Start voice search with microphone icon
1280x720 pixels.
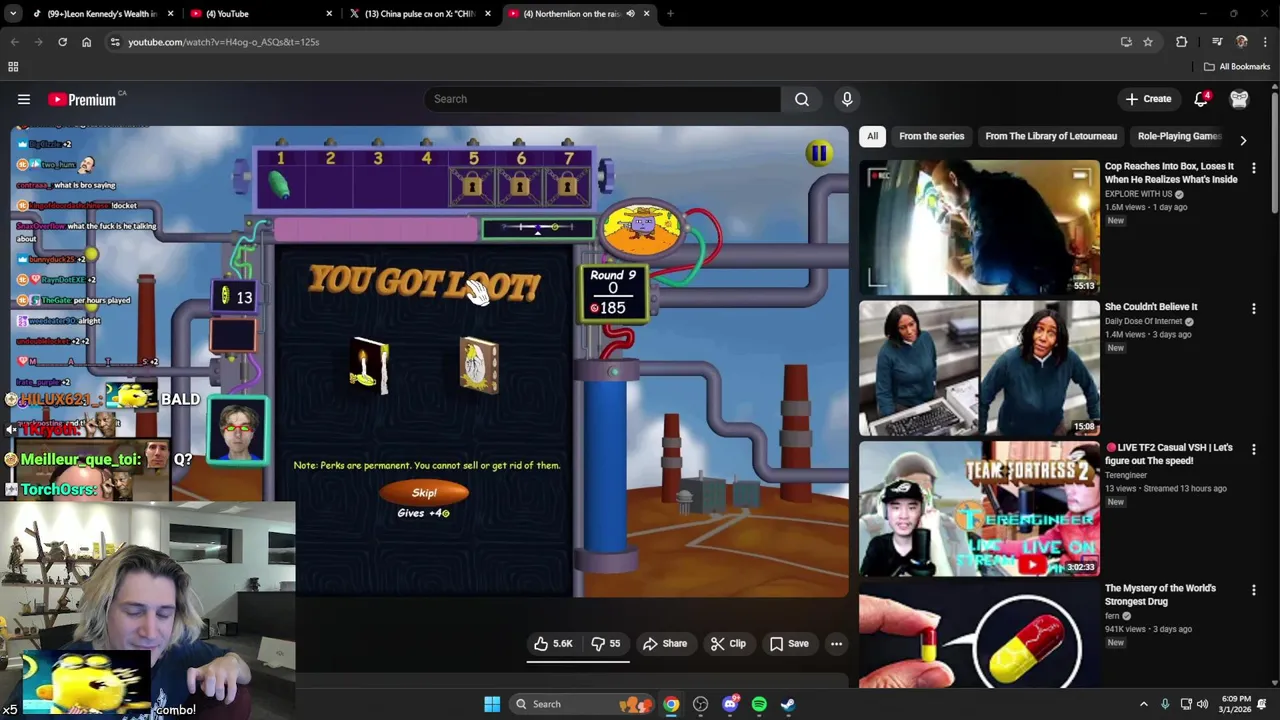[x=847, y=99]
